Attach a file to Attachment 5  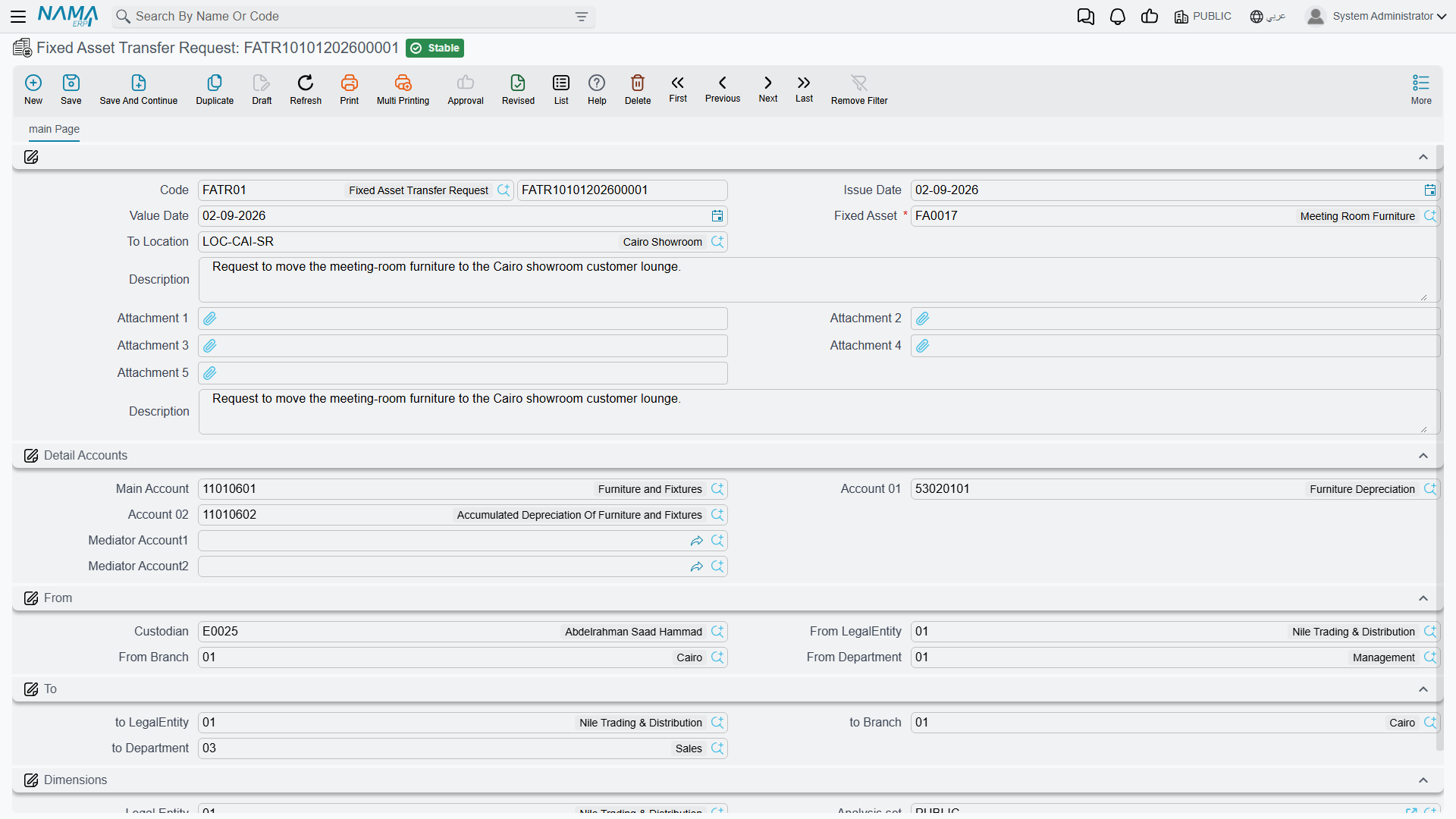(x=210, y=373)
